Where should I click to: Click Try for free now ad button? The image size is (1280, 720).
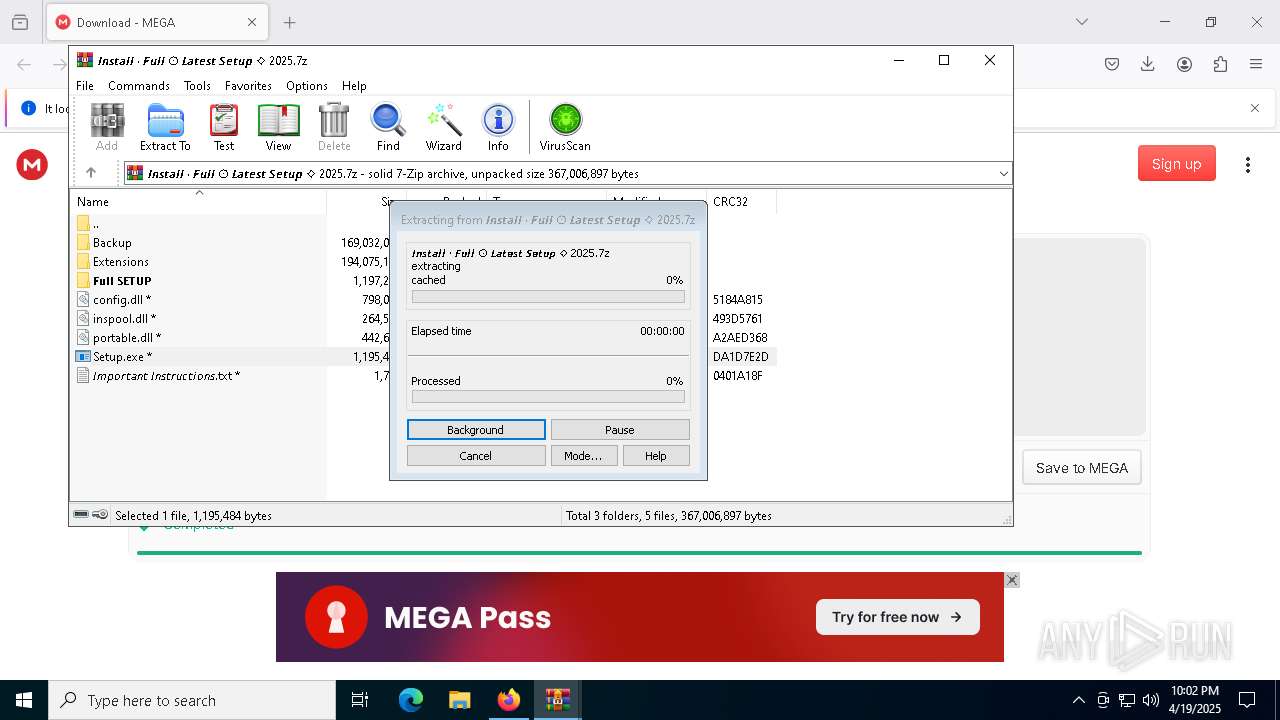pos(897,617)
